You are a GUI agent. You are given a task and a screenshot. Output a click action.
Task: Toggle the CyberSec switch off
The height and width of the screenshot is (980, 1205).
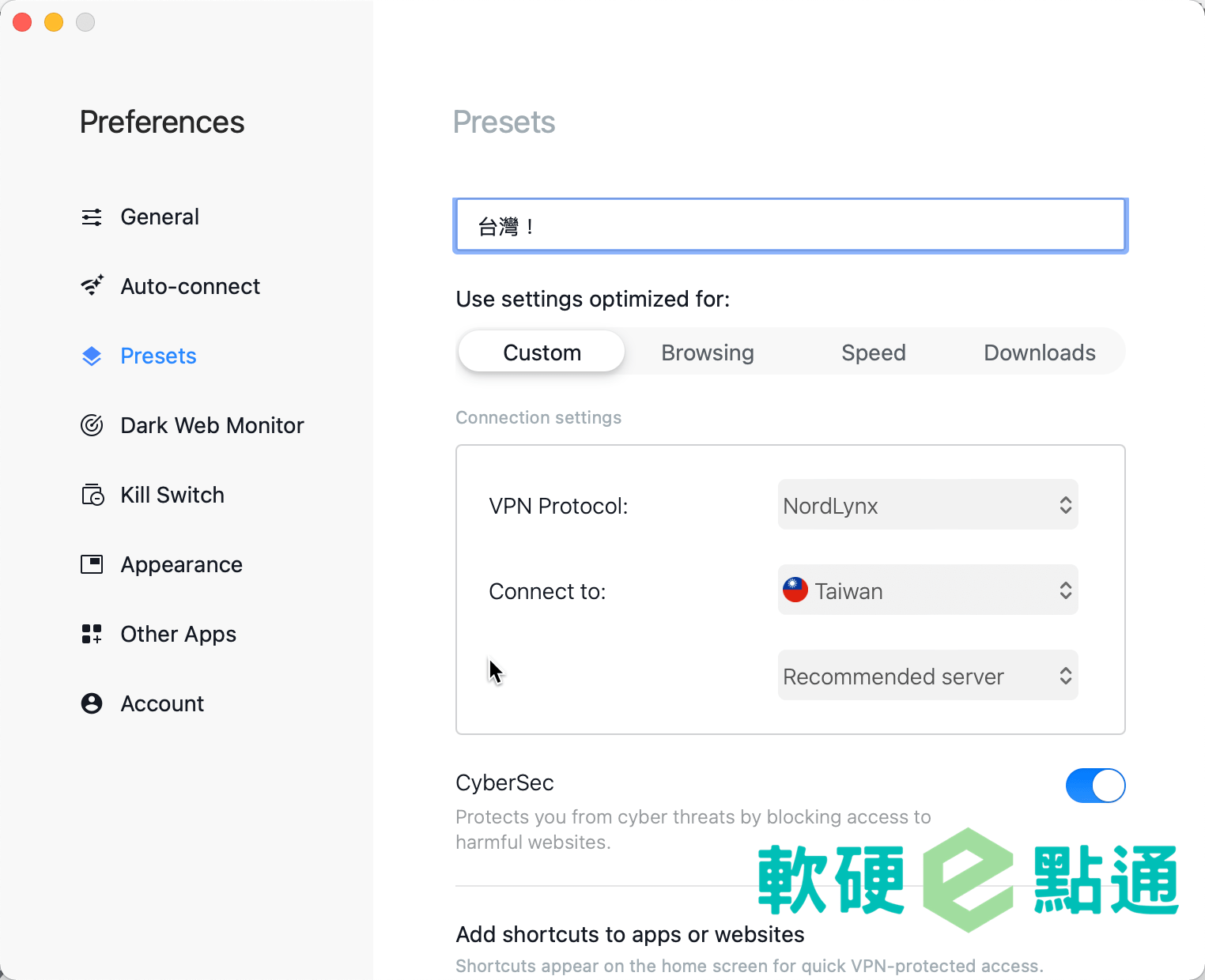(1095, 786)
